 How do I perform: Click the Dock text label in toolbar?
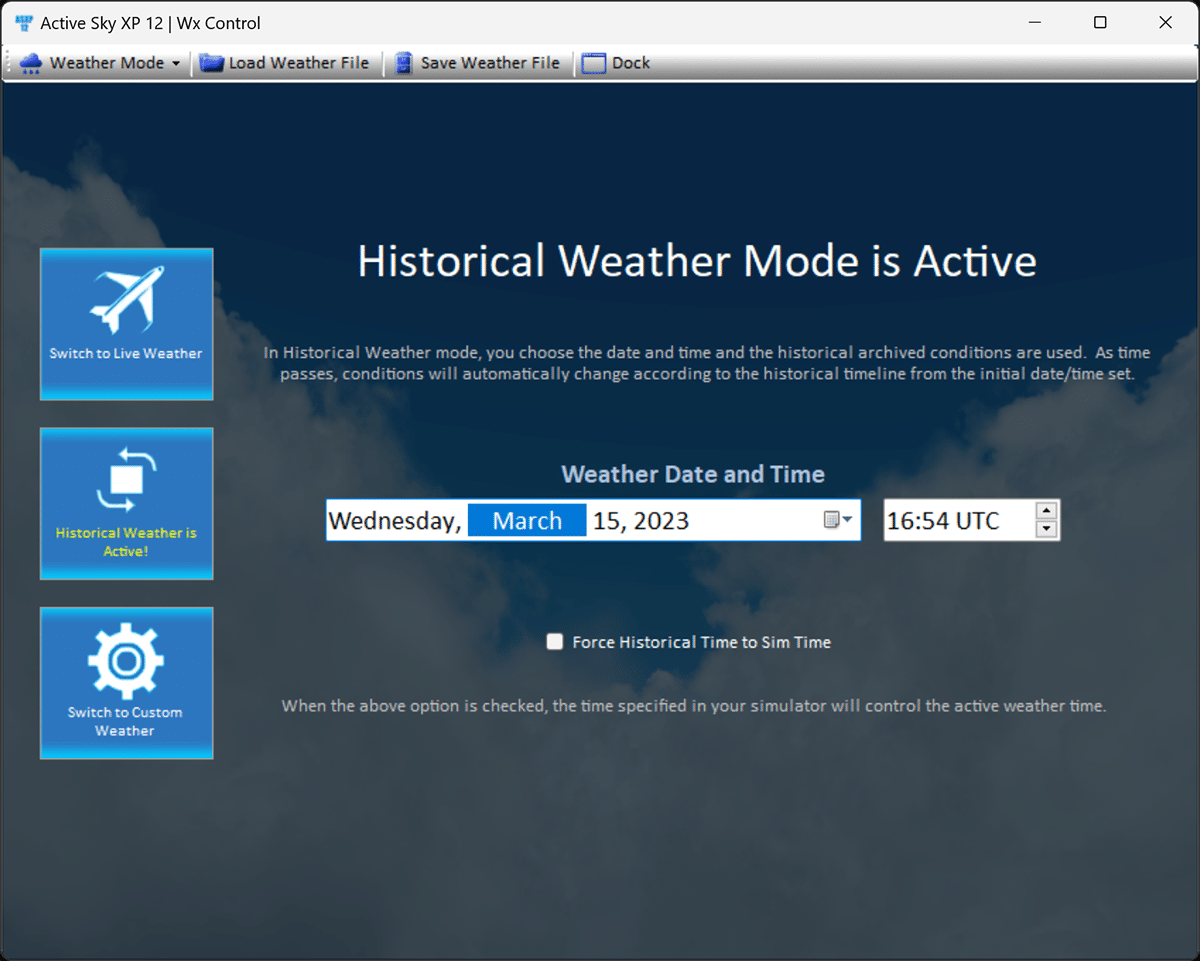[631, 63]
